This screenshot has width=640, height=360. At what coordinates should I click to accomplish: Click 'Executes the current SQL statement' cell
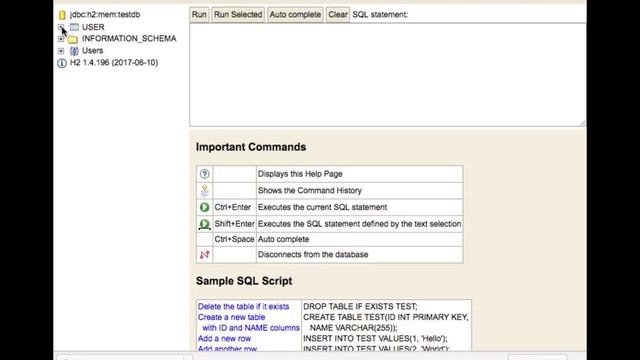click(x=360, y=207)
